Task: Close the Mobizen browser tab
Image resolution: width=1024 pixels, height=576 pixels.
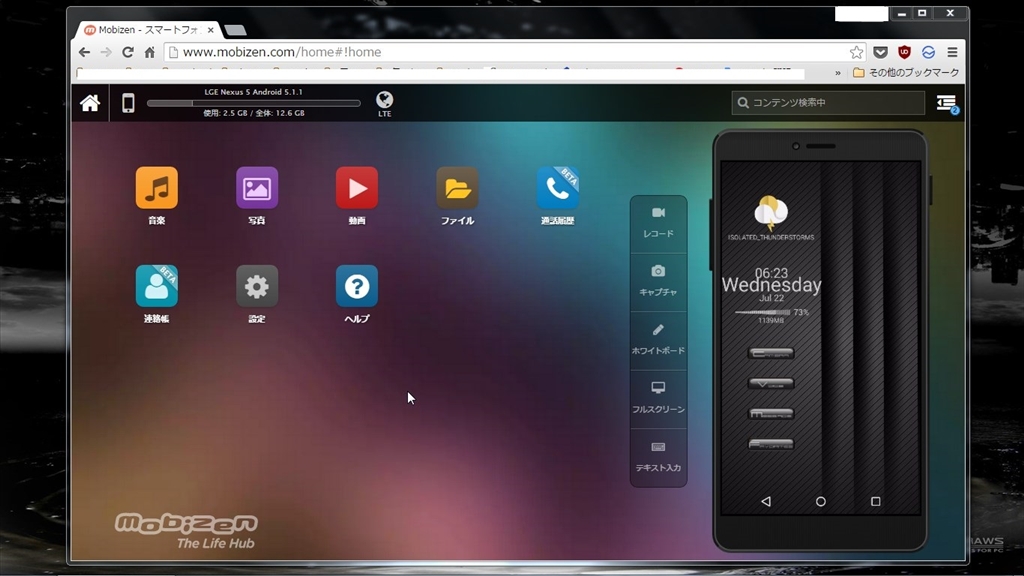Action: [x=210, y=30]
